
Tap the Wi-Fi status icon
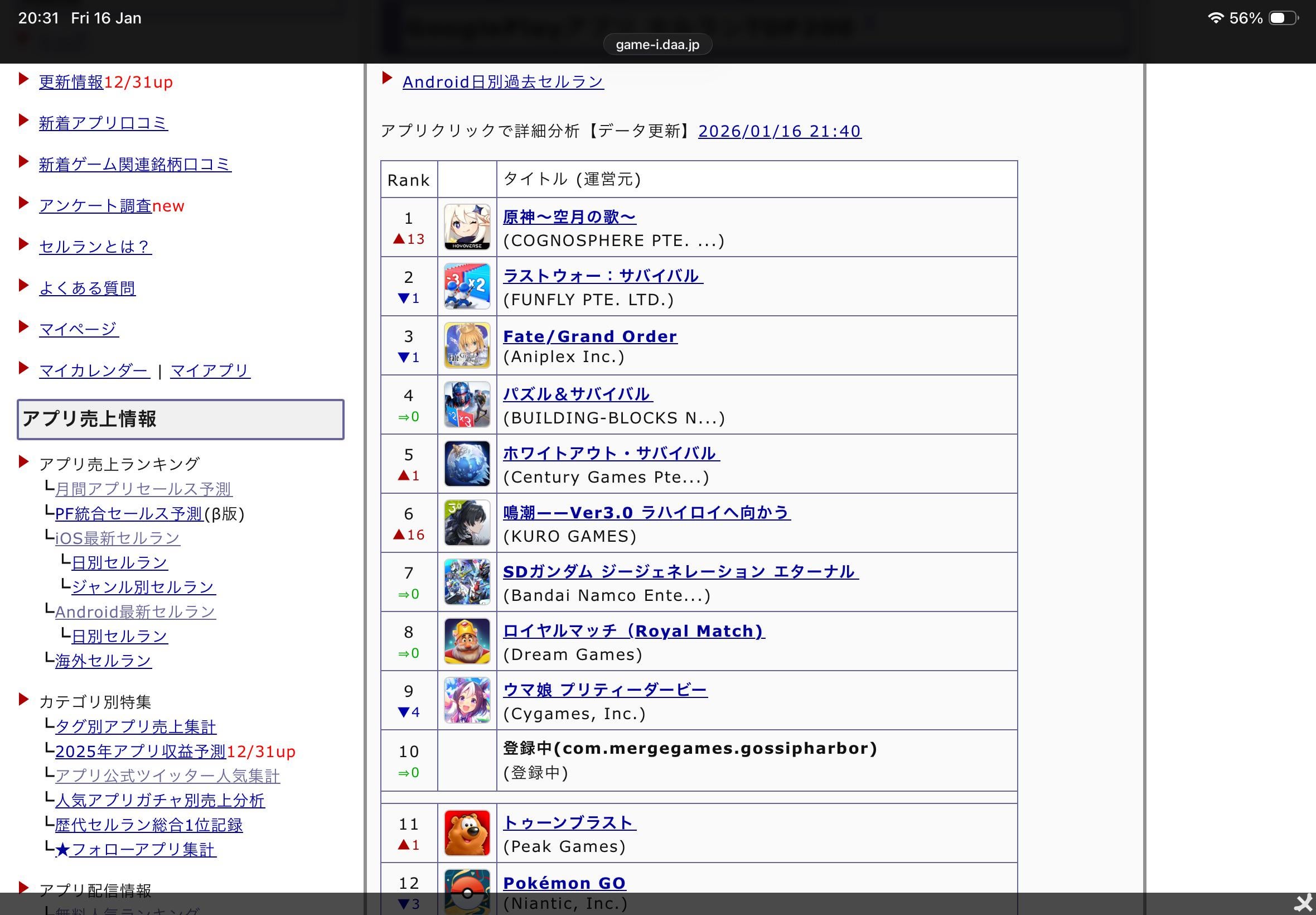[1215, 18]
